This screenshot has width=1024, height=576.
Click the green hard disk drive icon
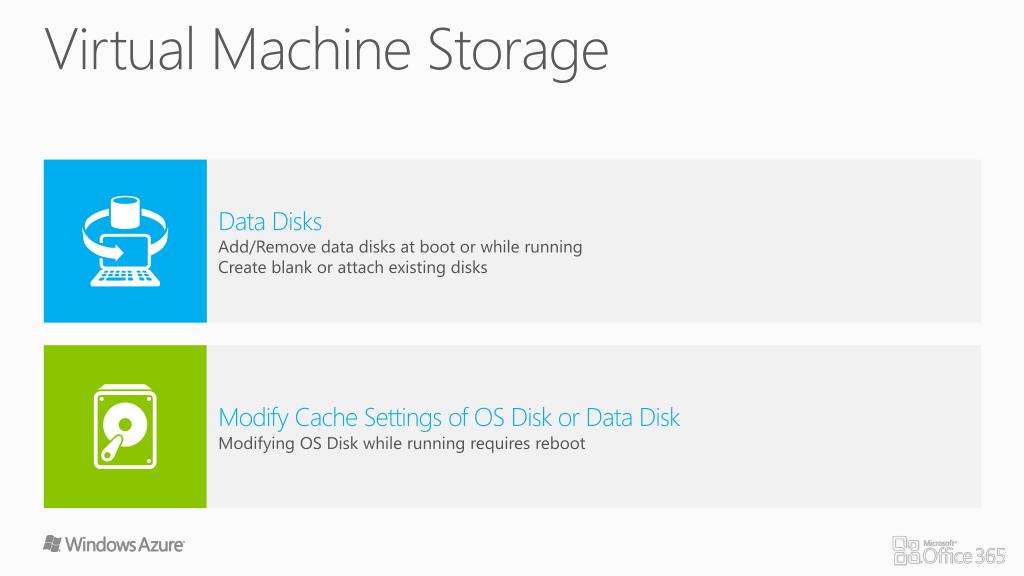click(x=125, y=426)
